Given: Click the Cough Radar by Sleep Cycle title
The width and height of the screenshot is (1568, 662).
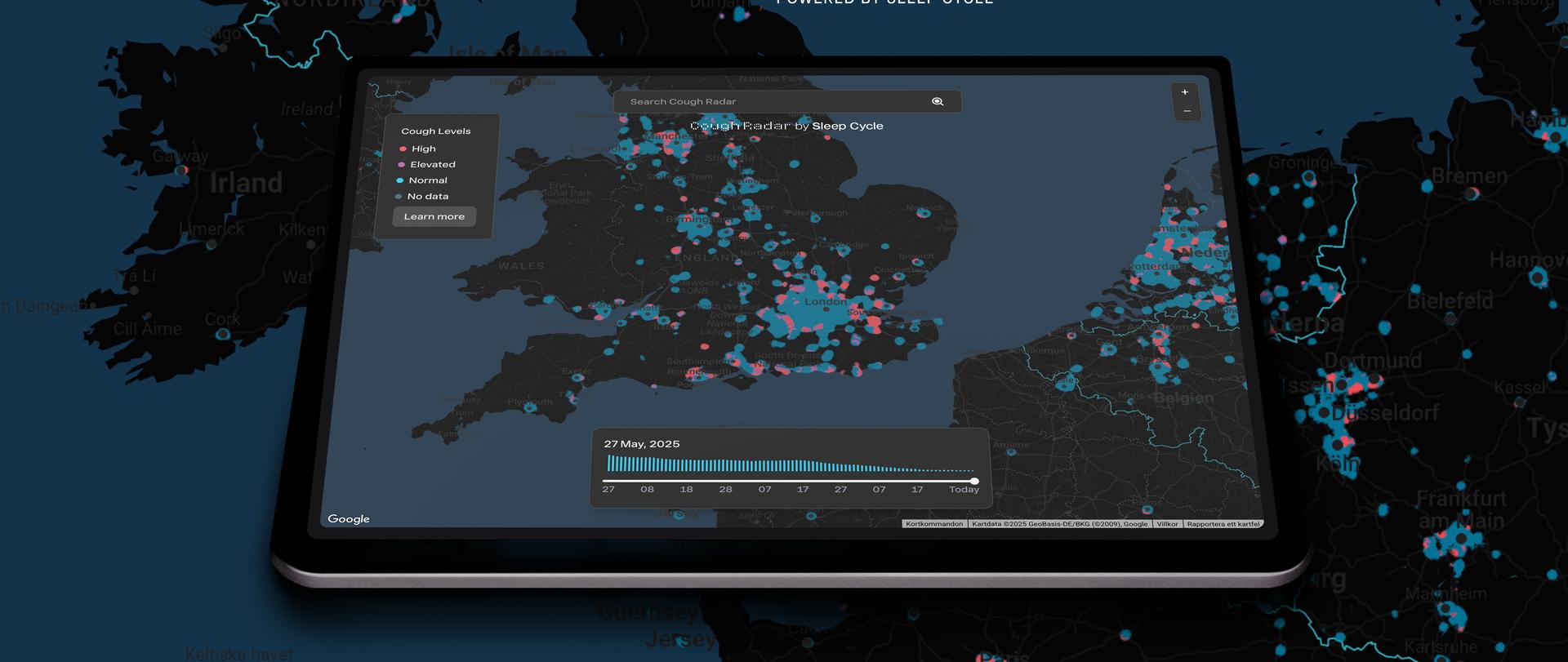Looking at the screenshot, I should (786, 126).
